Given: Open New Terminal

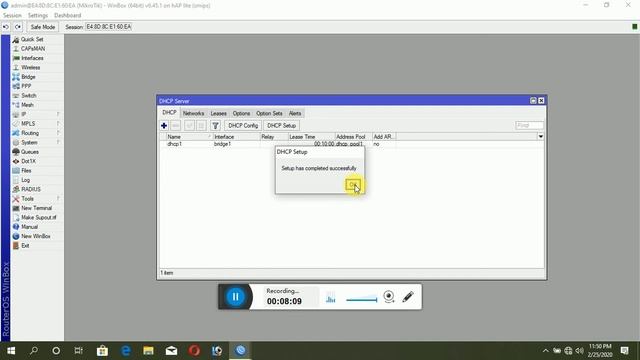Looking at the screenshot, I should [x=36, y=208].
